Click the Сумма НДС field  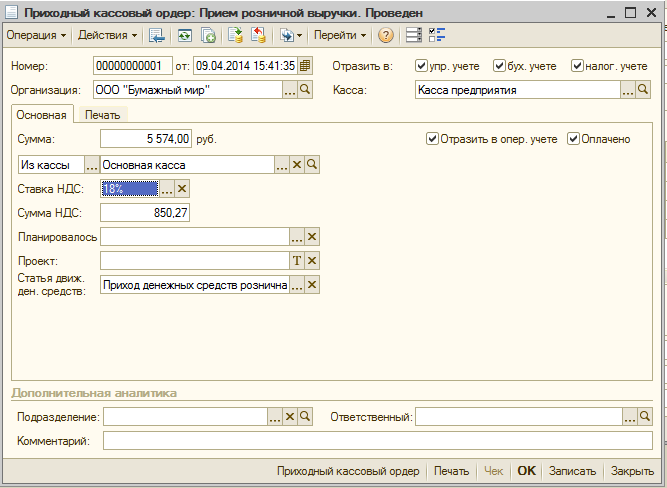[x=145, y=213]
